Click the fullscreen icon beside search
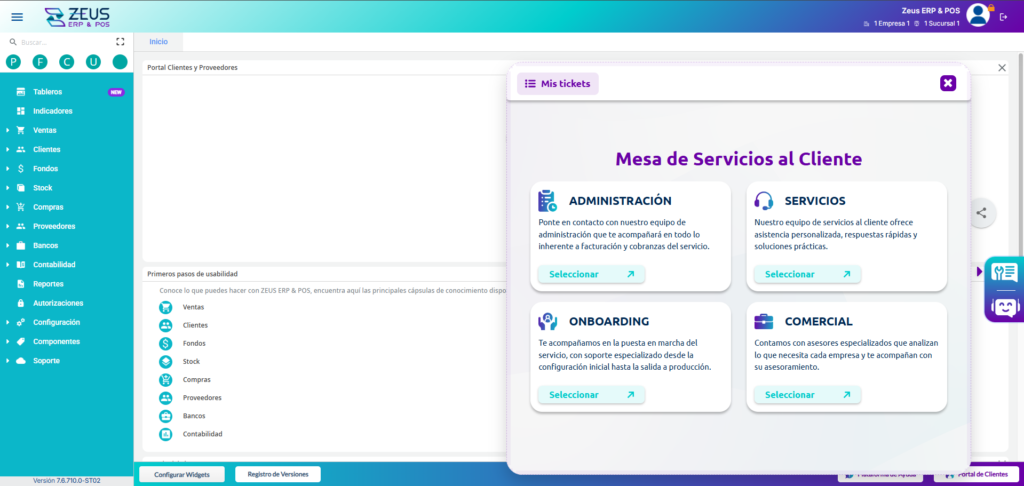 120,42
